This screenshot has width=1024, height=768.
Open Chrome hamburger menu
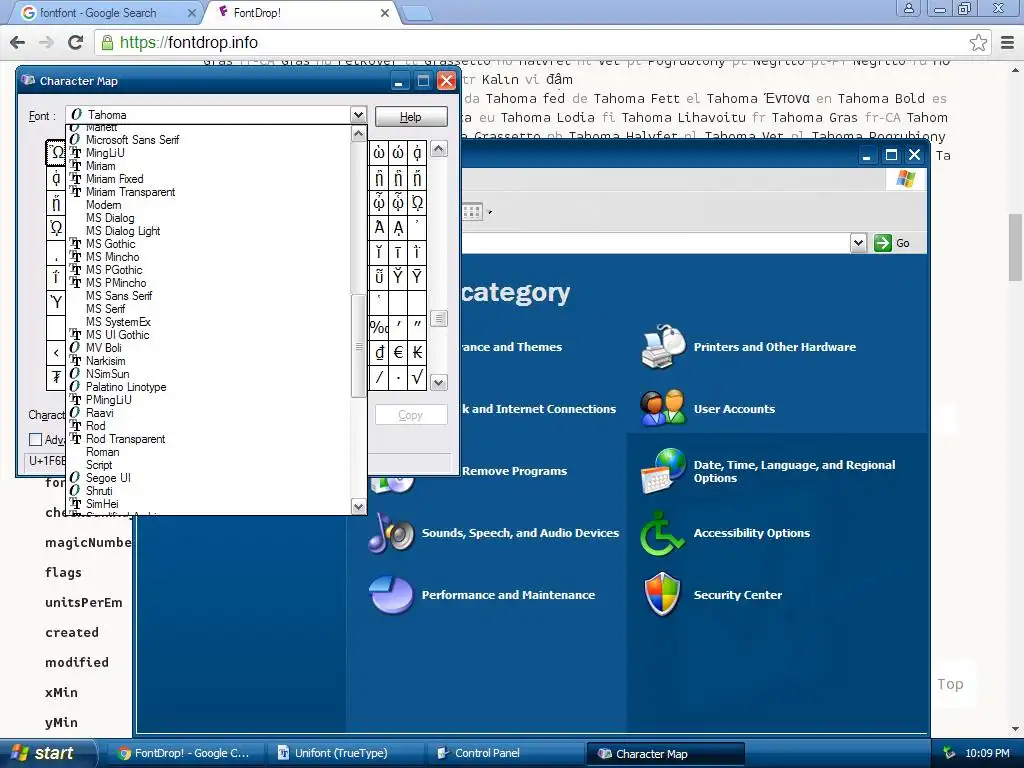pos(1007,42)
